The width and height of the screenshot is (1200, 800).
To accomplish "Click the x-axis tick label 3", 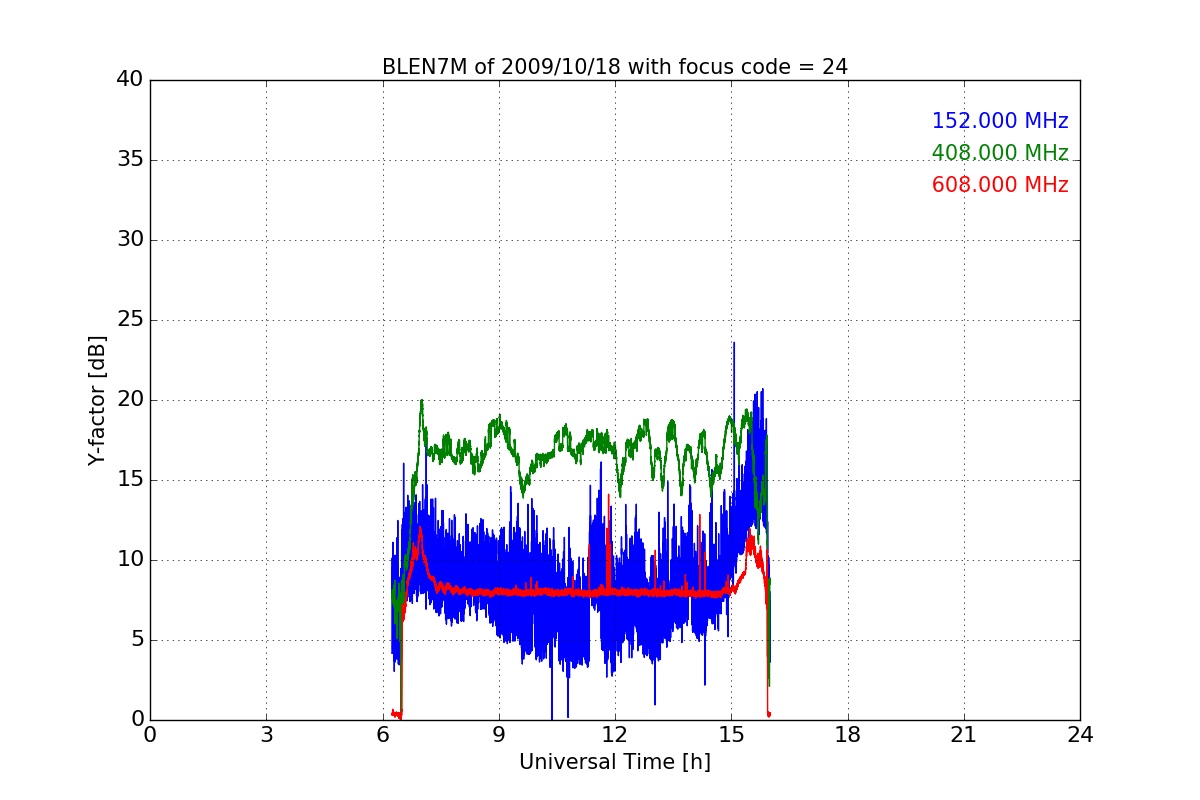I will pos(266,735).
